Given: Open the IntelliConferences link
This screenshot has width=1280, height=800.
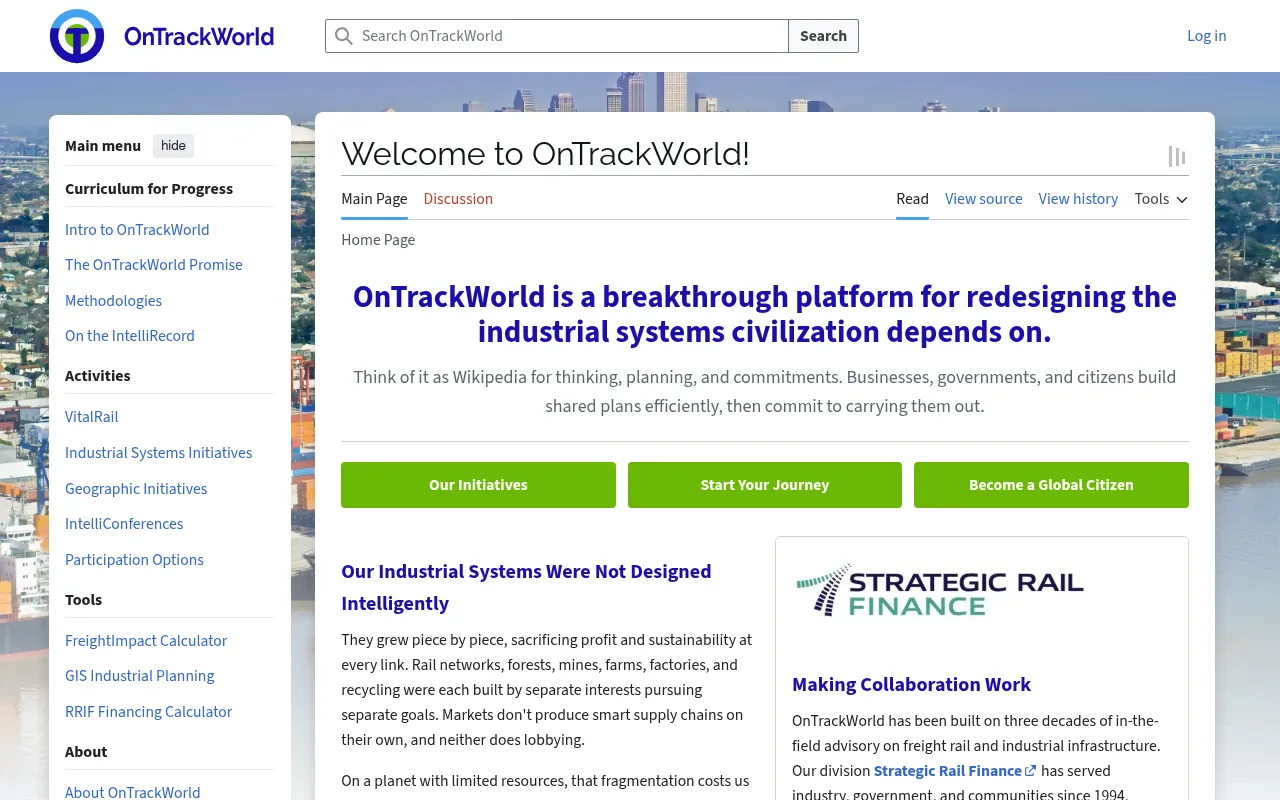Looking at the screenshot, I should tap(124, 524).
